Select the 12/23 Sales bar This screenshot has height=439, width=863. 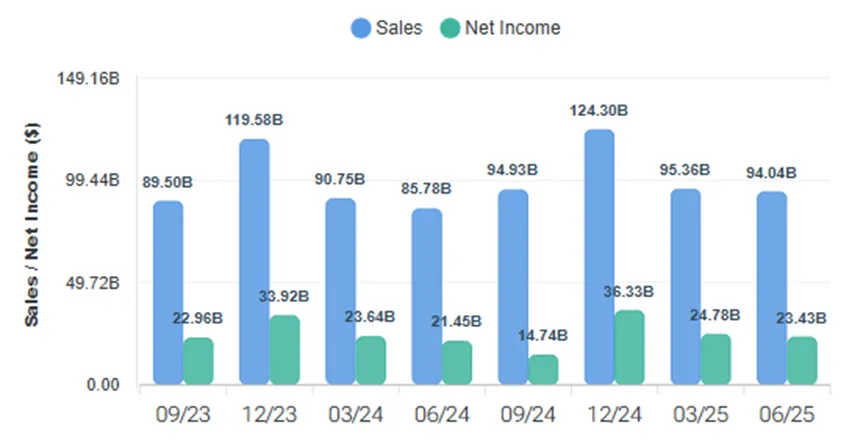click(x=254, y=262)
